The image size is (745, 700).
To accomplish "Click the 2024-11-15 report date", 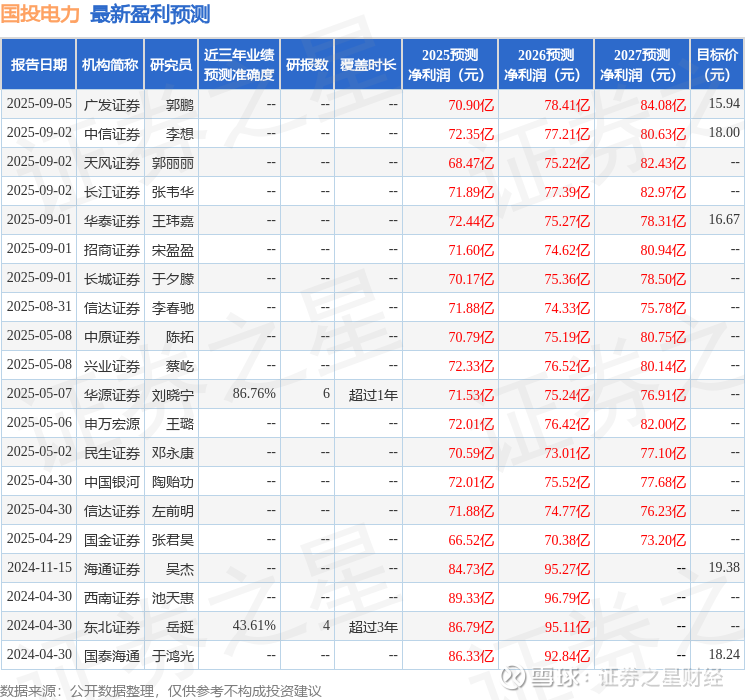I will pos(39,567).
